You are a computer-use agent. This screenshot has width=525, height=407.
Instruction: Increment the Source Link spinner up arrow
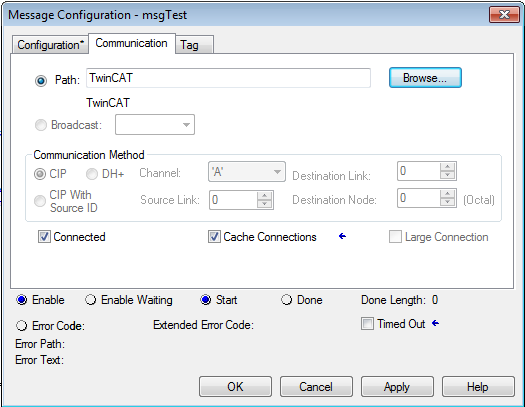(x=265, y=195)
